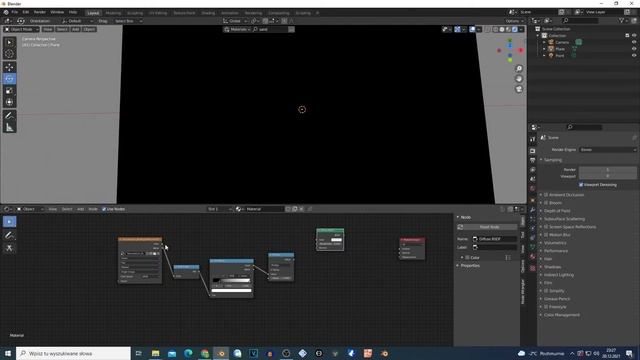The height and width of the screenshot is (360, 640).
Task: Click the Reset Node button
Action: pos(487,227)
